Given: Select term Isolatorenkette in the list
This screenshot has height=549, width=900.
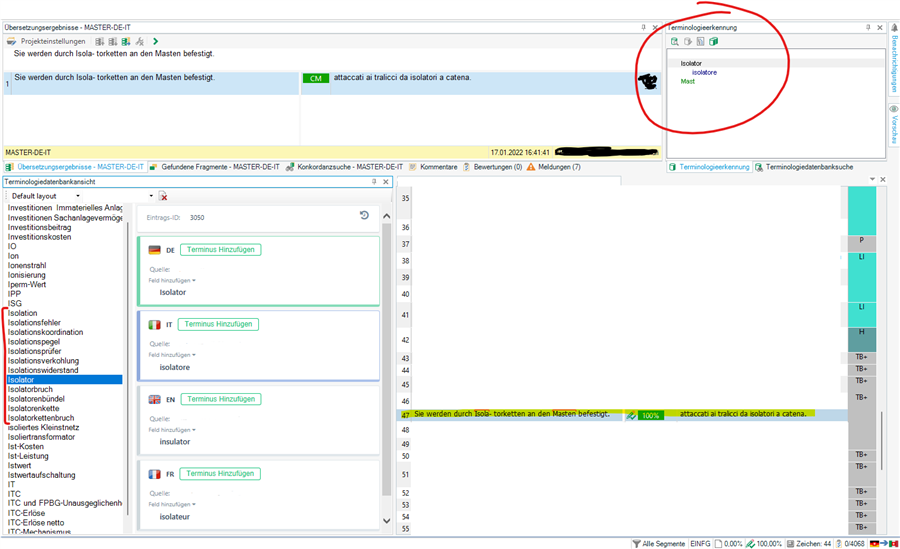Looking at the screenshot, I should (x=33, y=408).
